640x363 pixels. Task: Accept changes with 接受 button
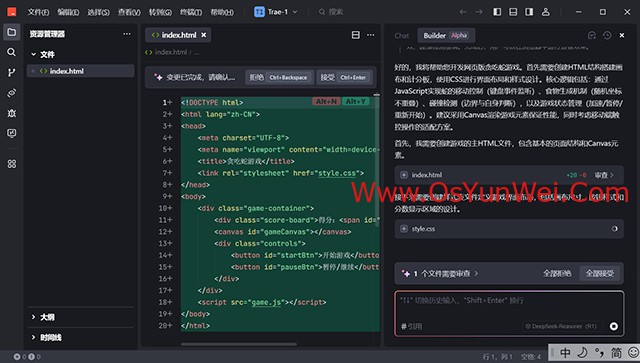(344, 77)
